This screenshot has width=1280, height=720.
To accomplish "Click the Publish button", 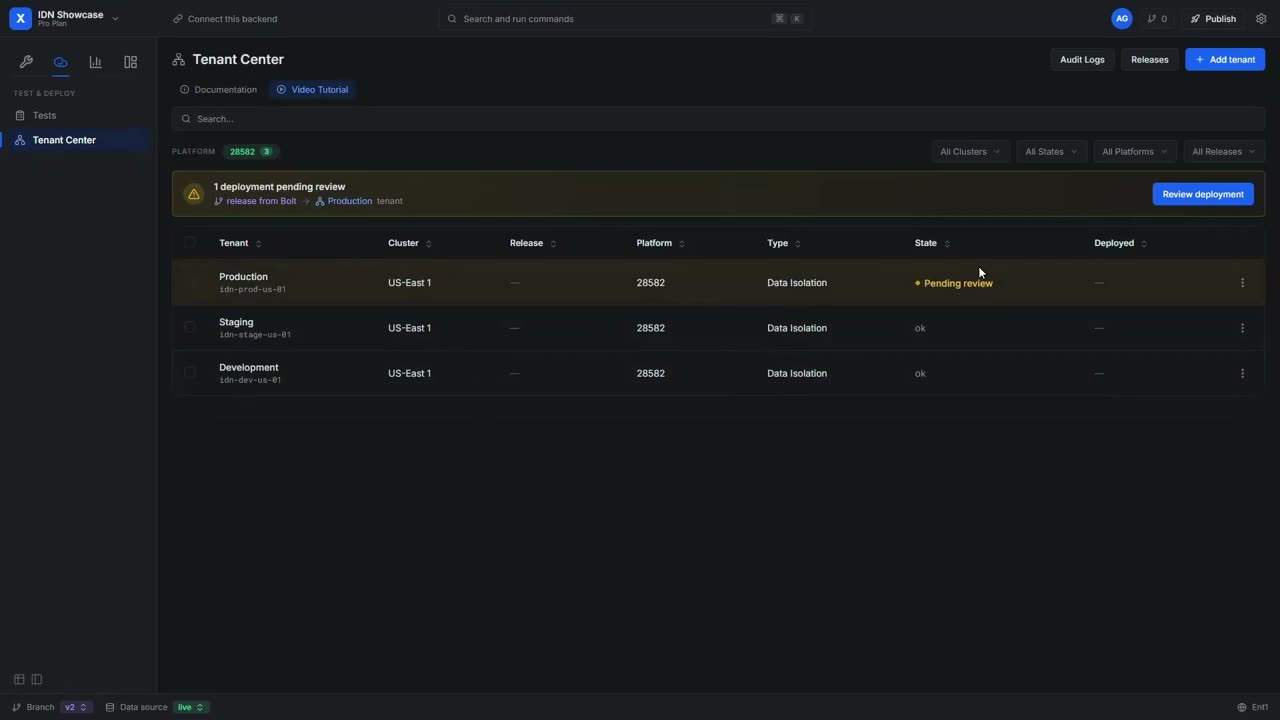I will pyautogui.click(x=1212, y=19).
